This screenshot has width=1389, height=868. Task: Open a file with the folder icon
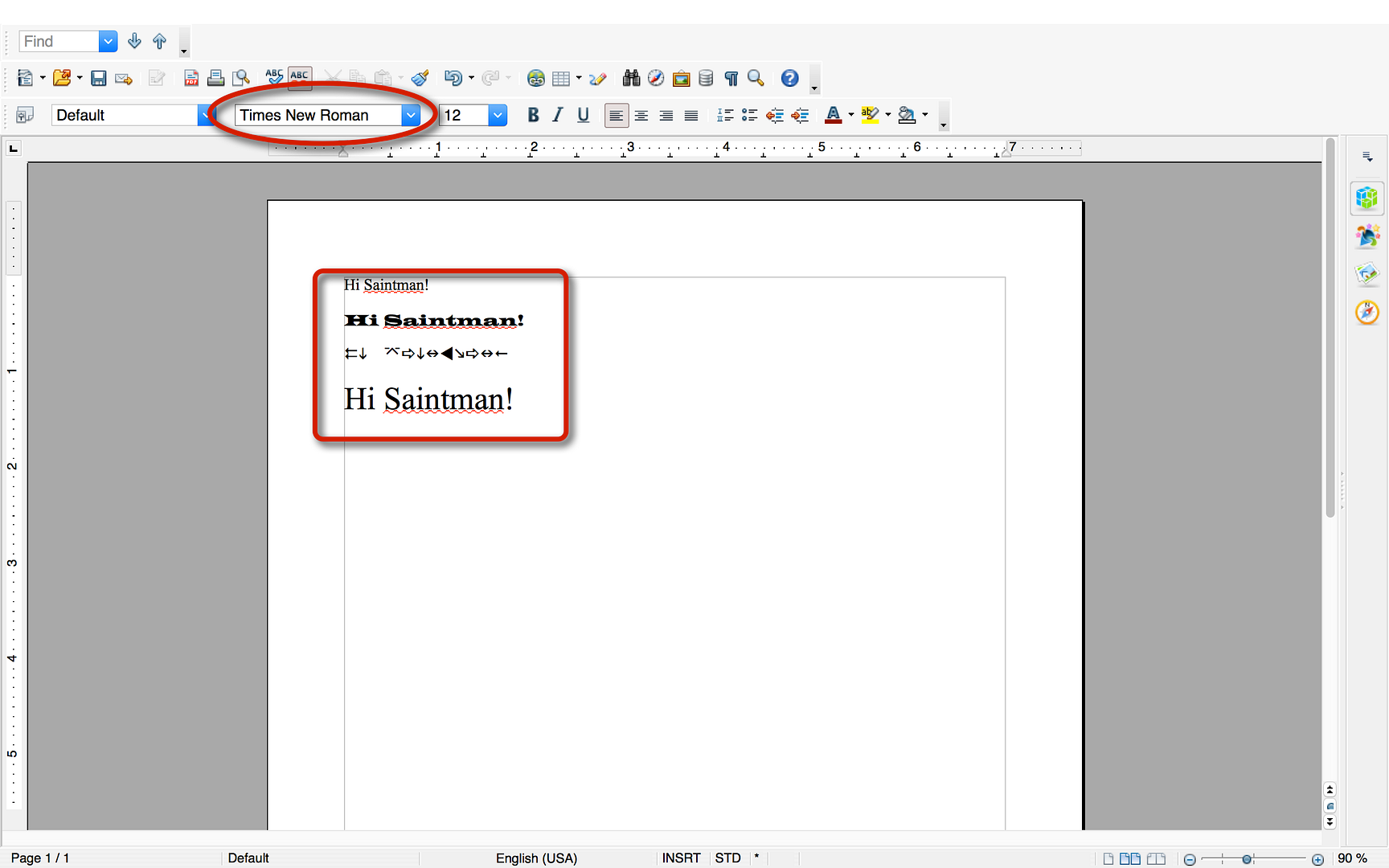(x=62, y=78)
